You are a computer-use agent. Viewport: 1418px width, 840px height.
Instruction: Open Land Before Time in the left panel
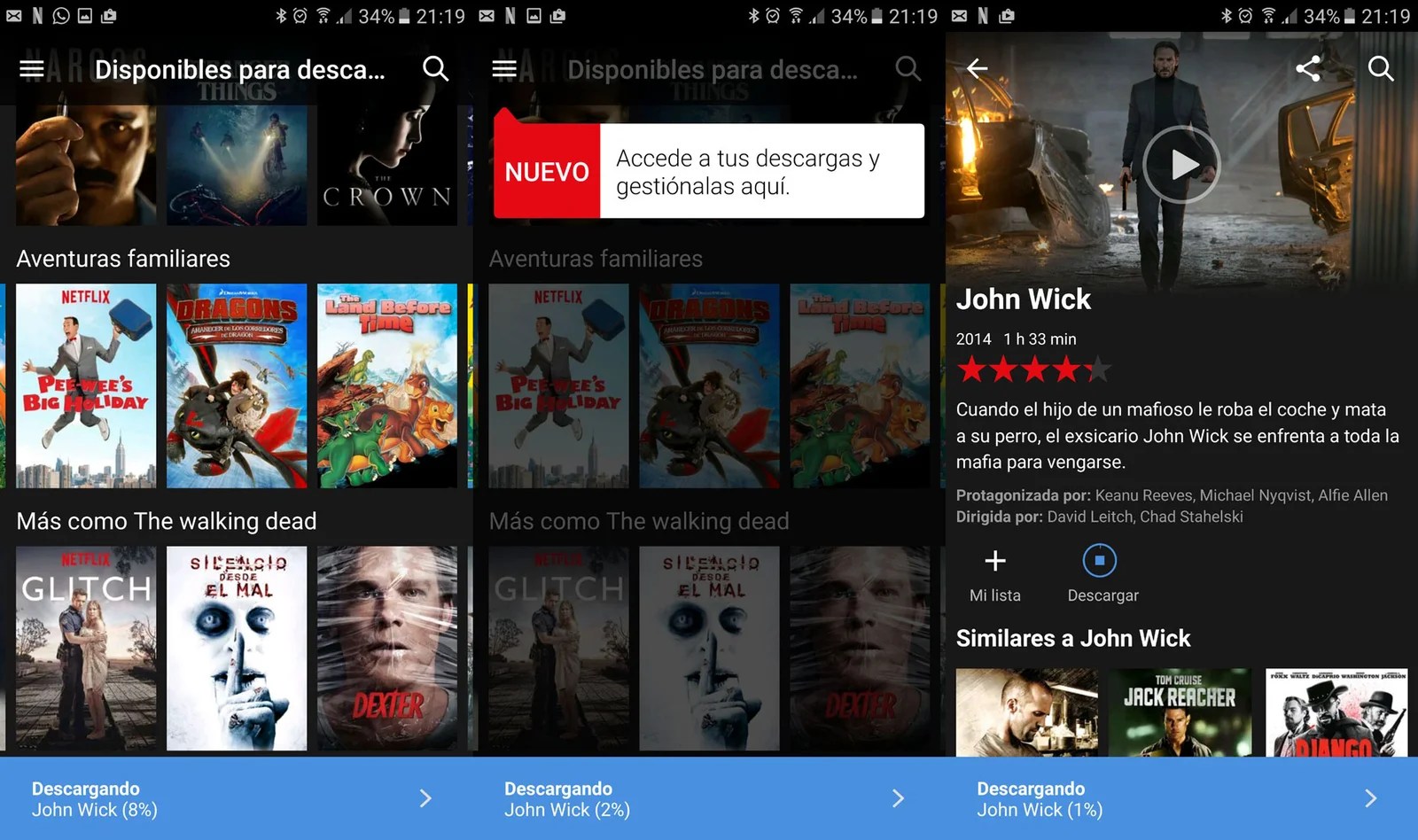(387, 385)
